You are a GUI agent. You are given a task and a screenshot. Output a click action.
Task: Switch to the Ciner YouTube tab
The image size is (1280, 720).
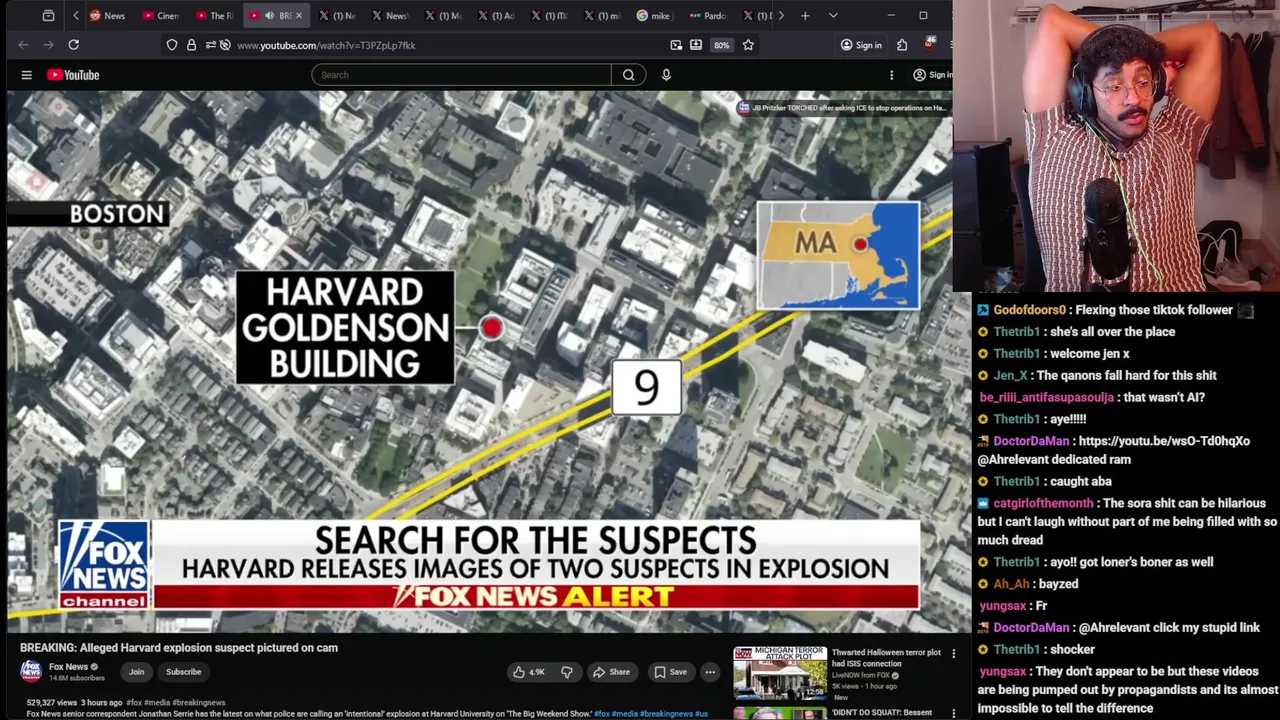point(160,15)
